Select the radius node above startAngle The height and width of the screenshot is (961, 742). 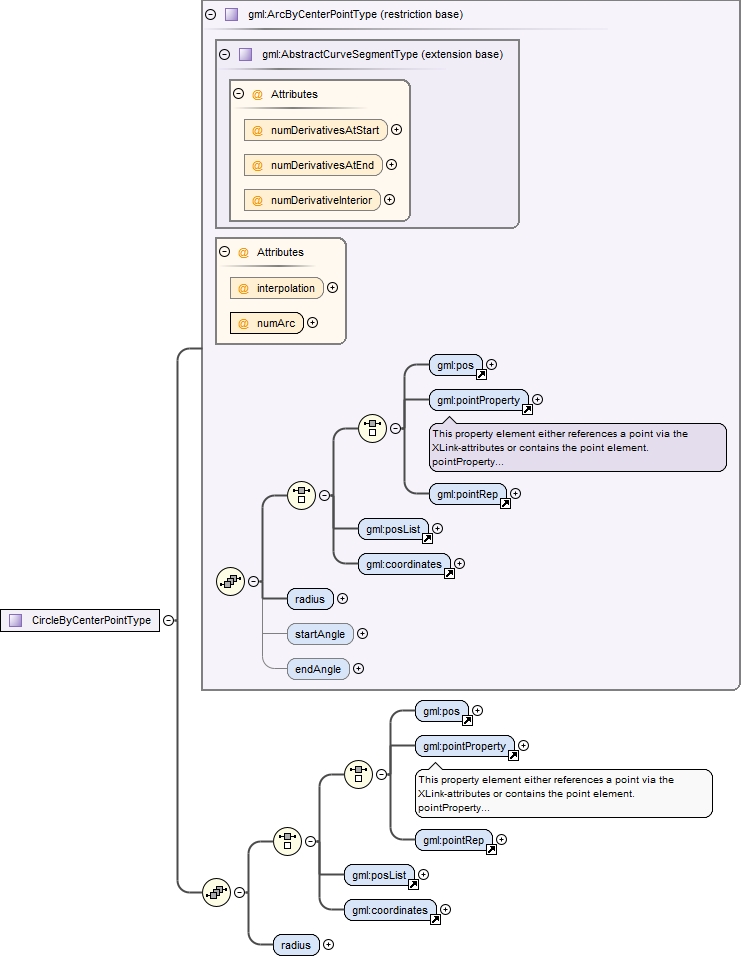pos(310,599)
